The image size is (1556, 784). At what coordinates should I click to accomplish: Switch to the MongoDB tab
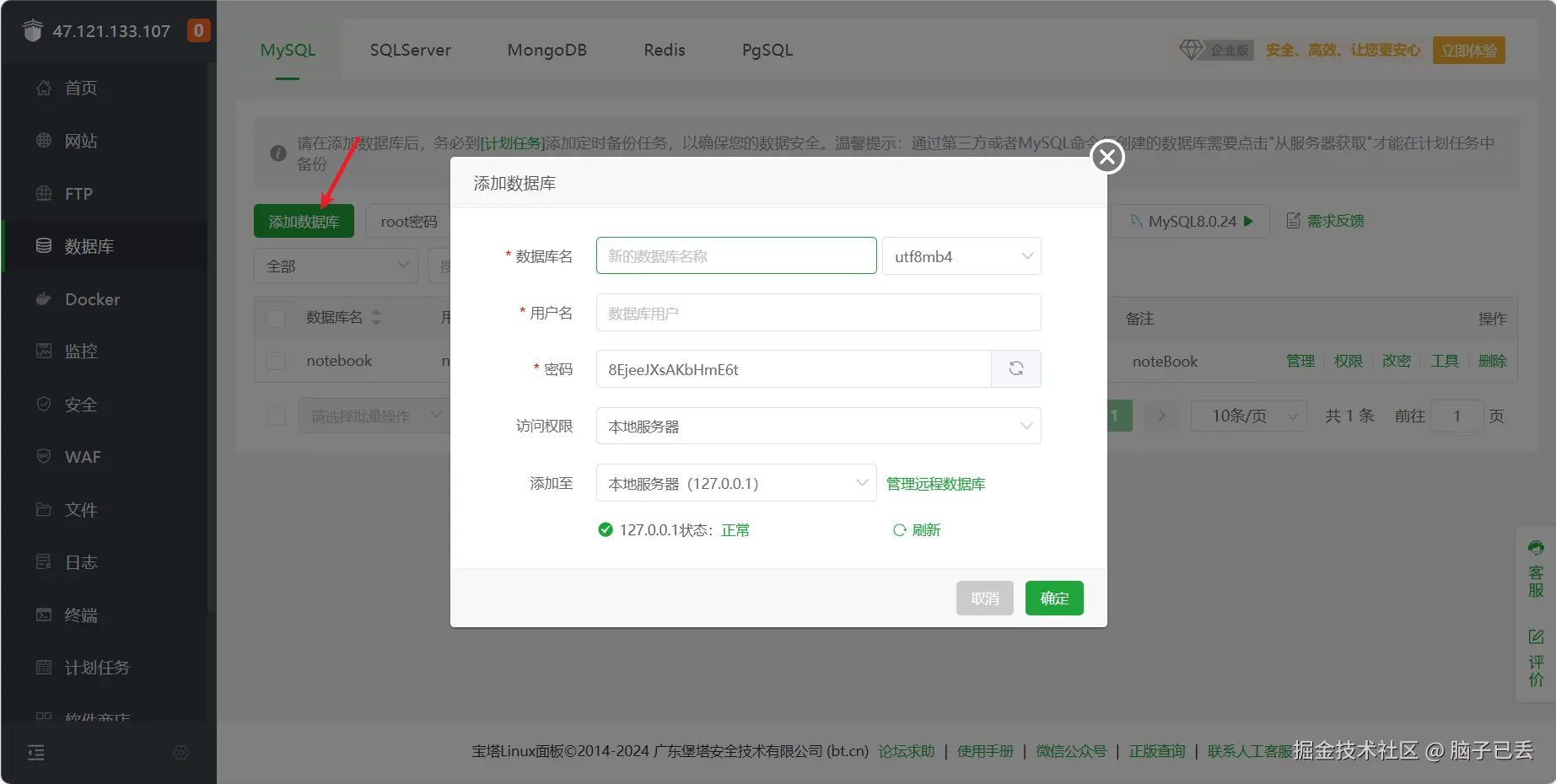pos(547,50)
